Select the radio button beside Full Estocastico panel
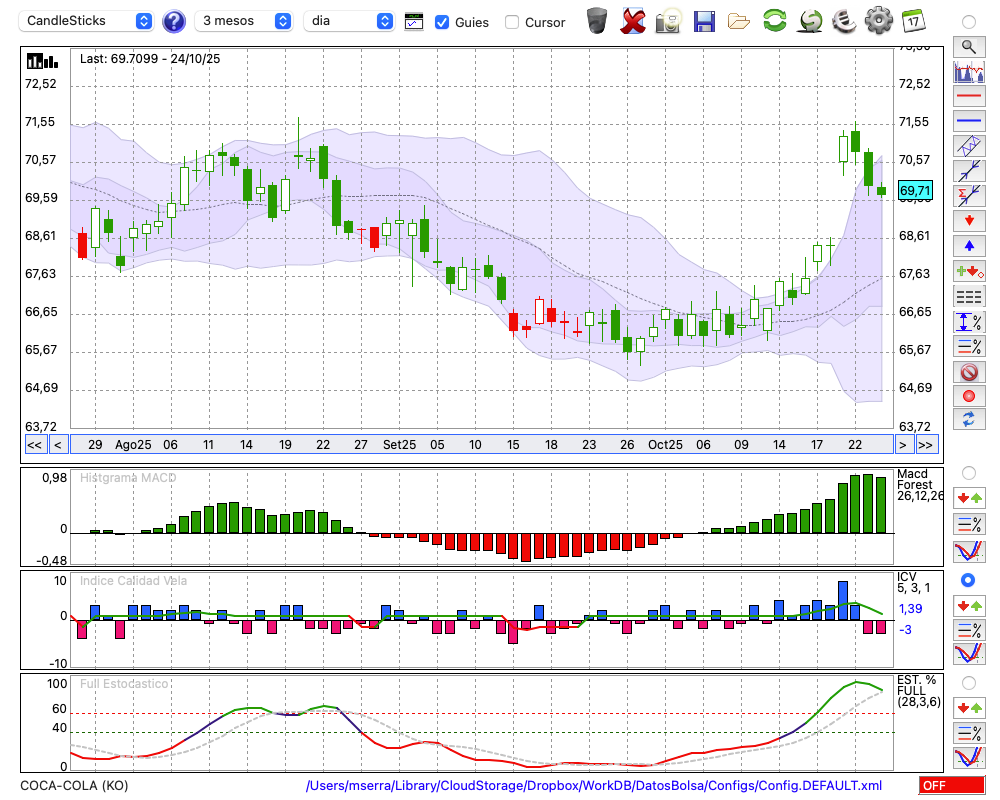This screenshot has height=800, width=1000. pyautogui.click(x=968, y=682)
